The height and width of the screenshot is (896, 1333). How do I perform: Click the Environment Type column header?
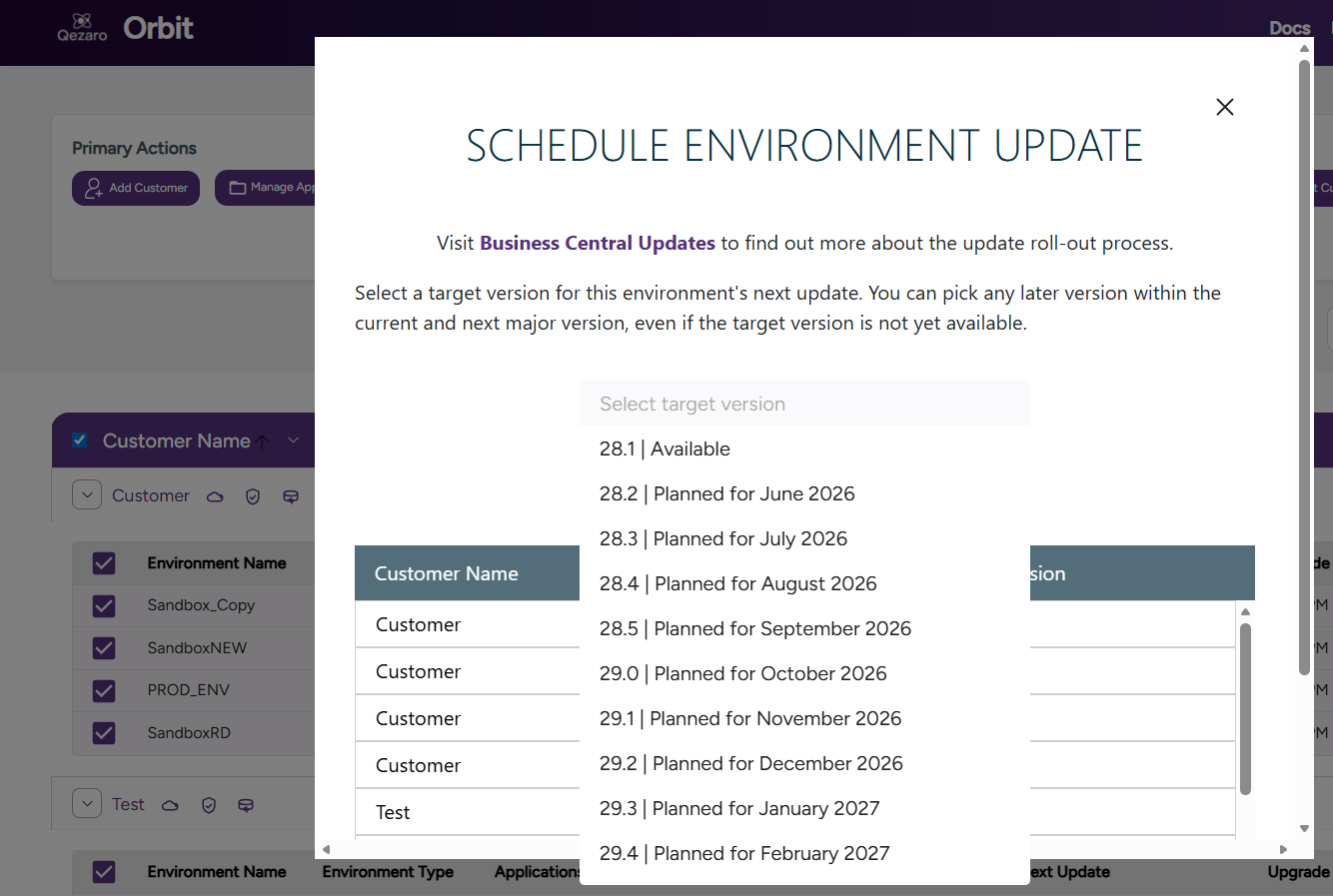(x=388, y=872)
